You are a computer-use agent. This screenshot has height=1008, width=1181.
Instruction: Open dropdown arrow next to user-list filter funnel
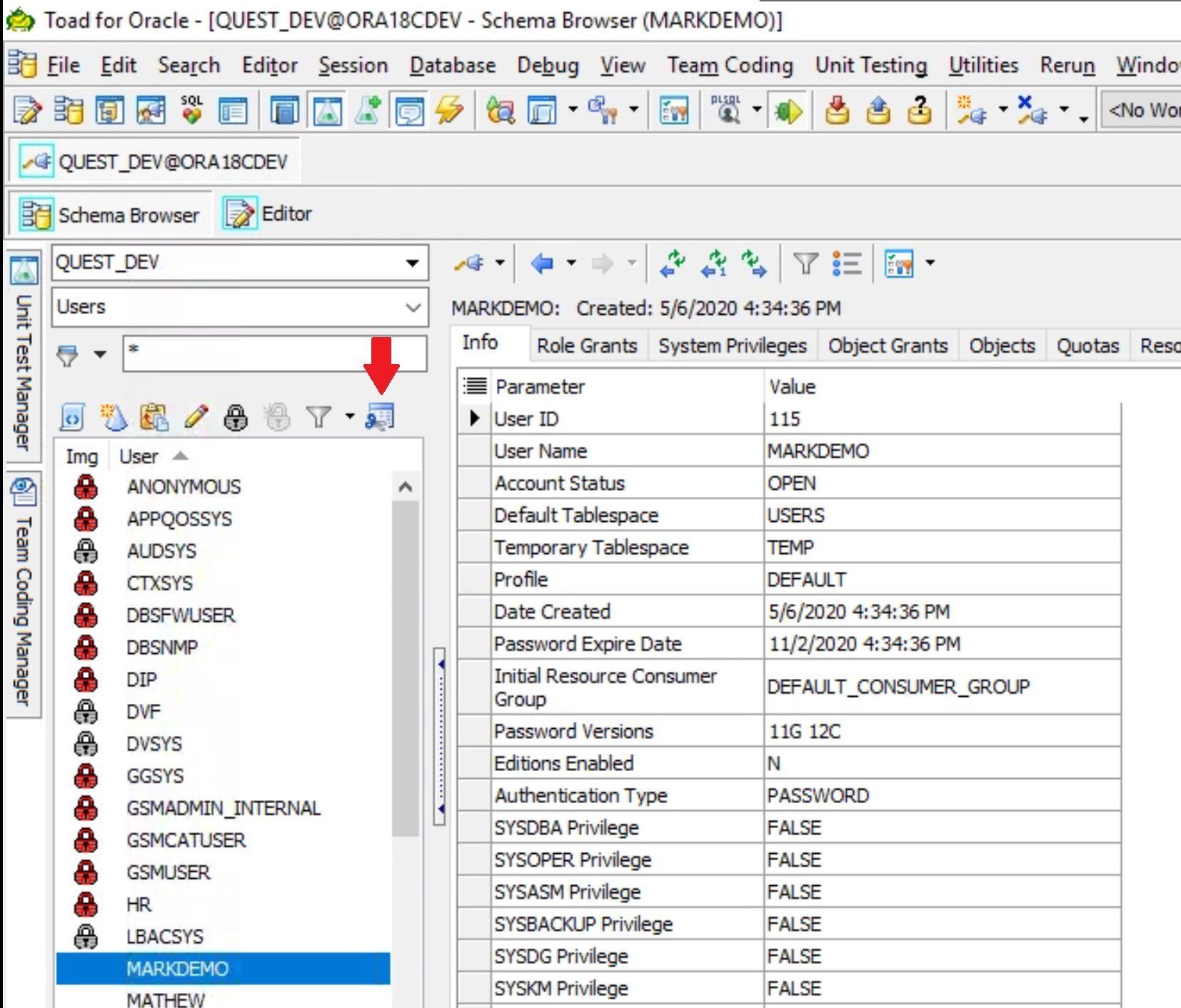pyautogui.click(x=349, y=416)
